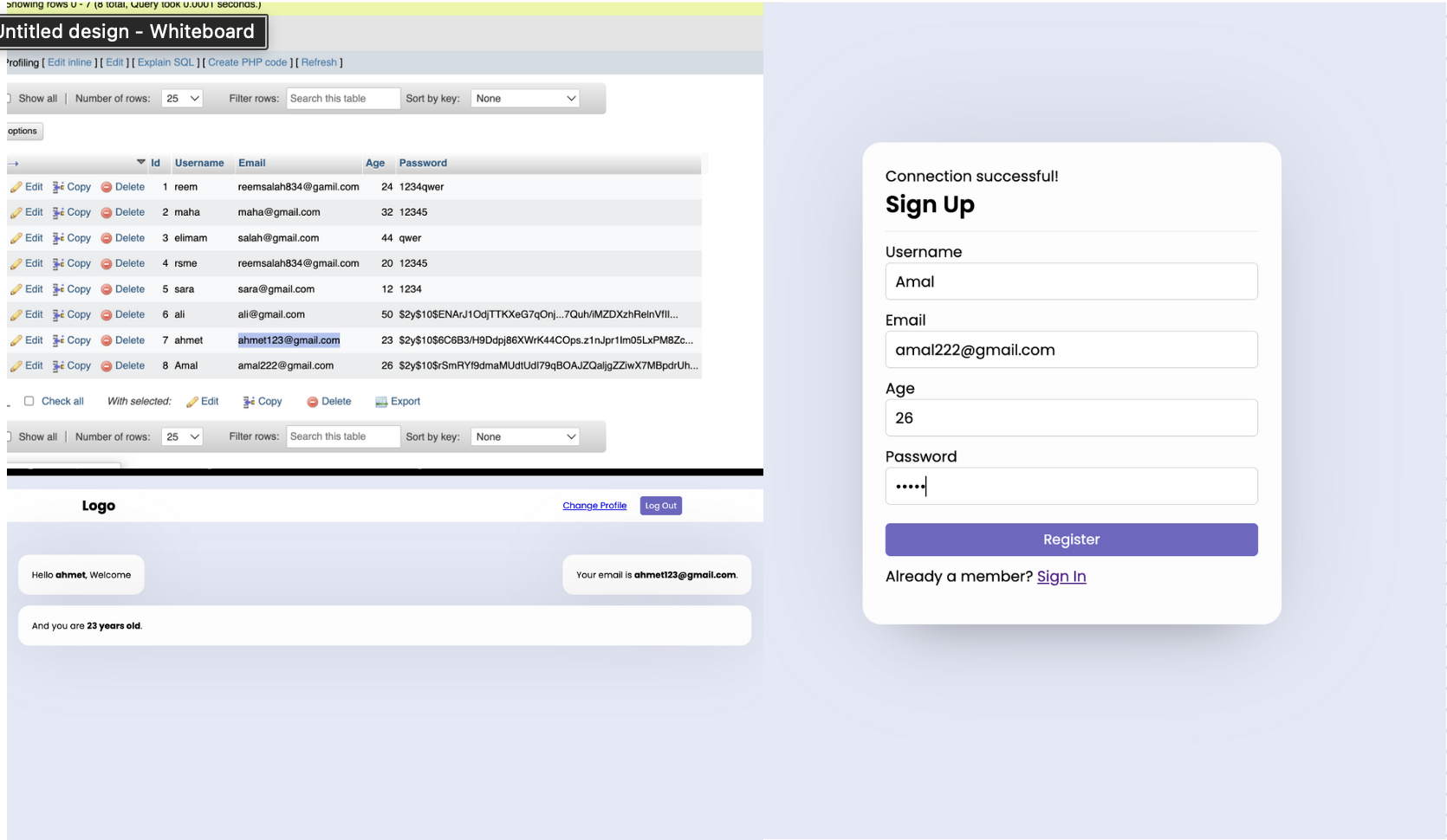The width and height of the screenshot is (1447, 840).
Task: Click the Copy icon for maha row
Action: [x=58, y=212]
